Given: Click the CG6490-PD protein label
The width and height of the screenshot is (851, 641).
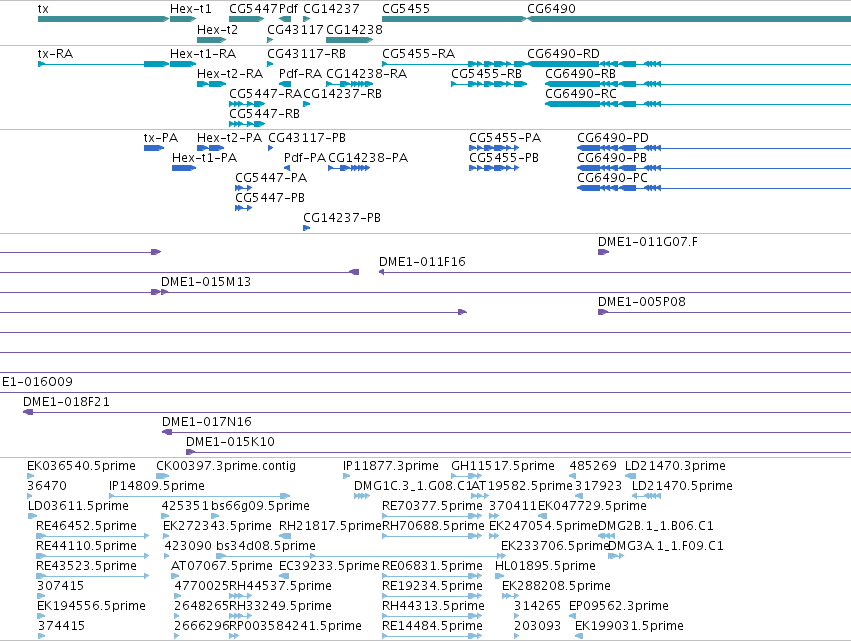Looking at the screenshot, I should [x=613, y=138].
